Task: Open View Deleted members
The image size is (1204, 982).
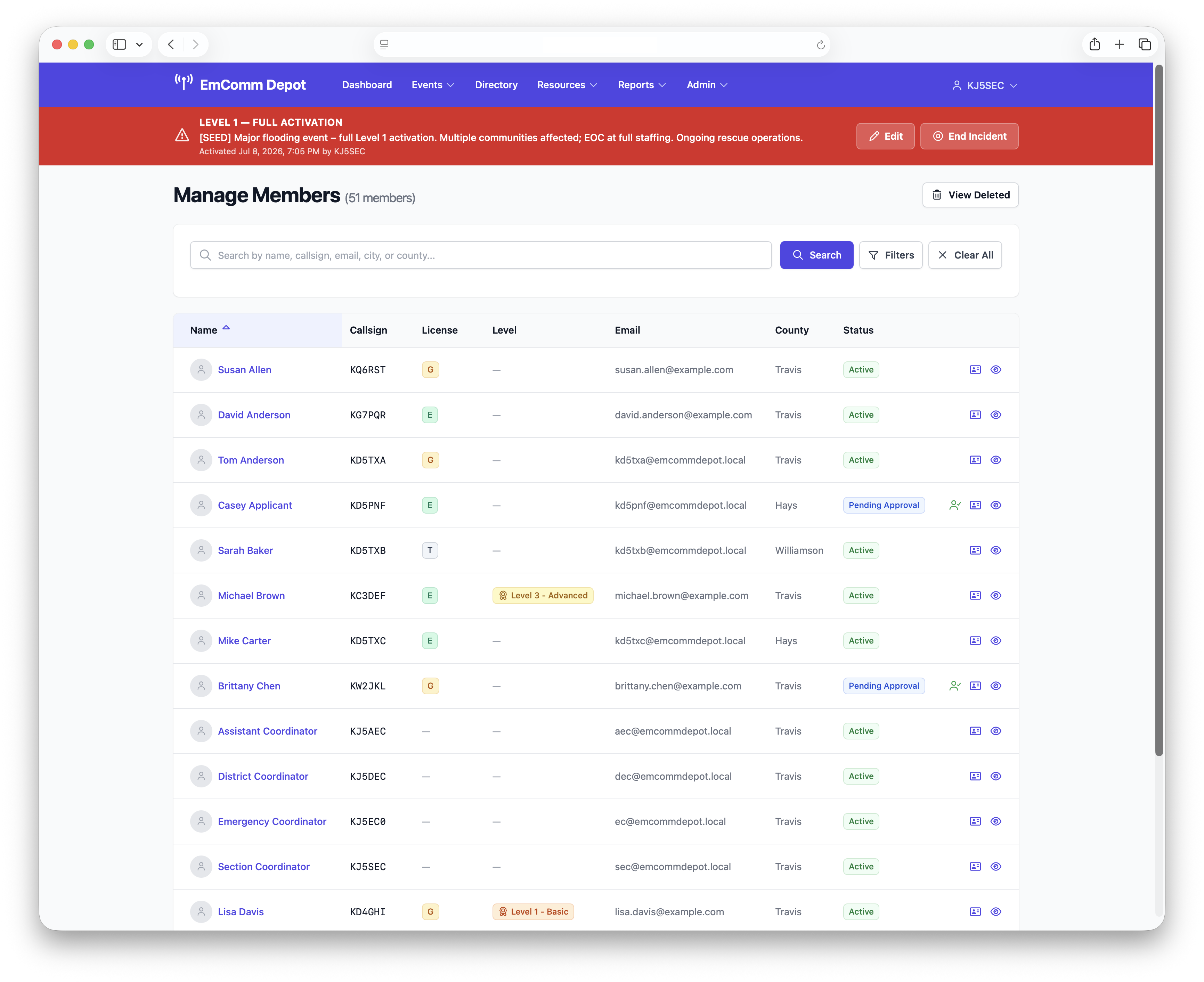Action: [970, 195]
